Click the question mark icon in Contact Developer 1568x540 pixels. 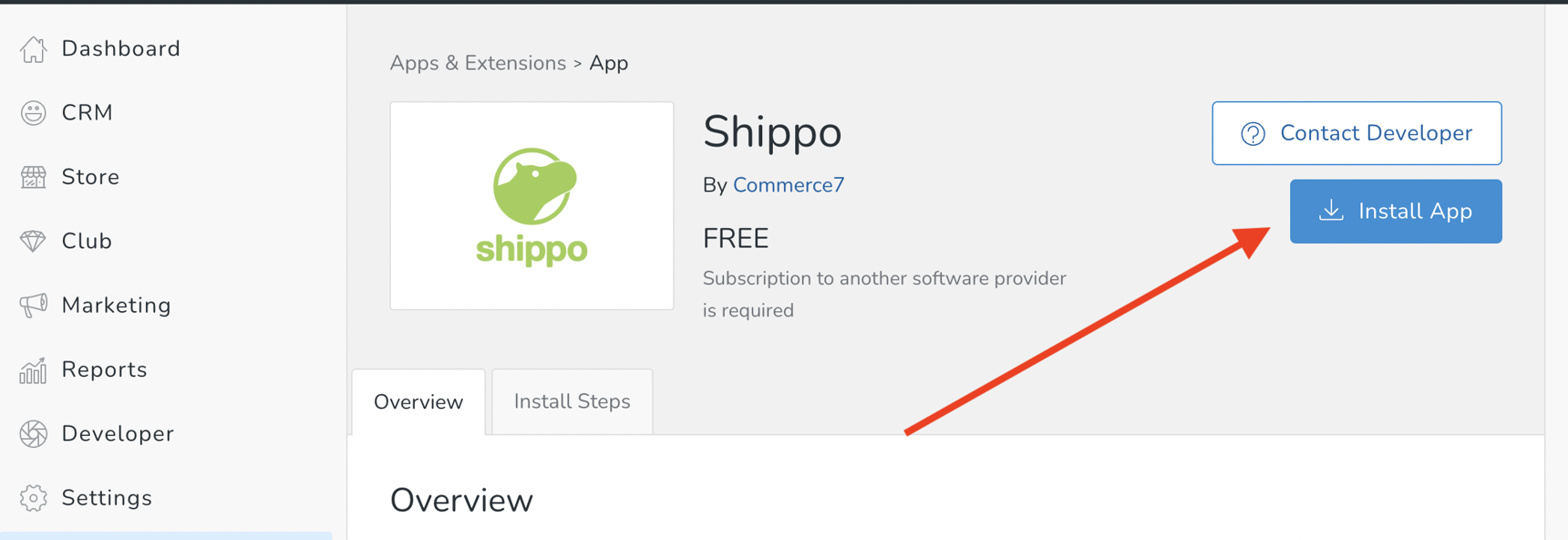1252,133
